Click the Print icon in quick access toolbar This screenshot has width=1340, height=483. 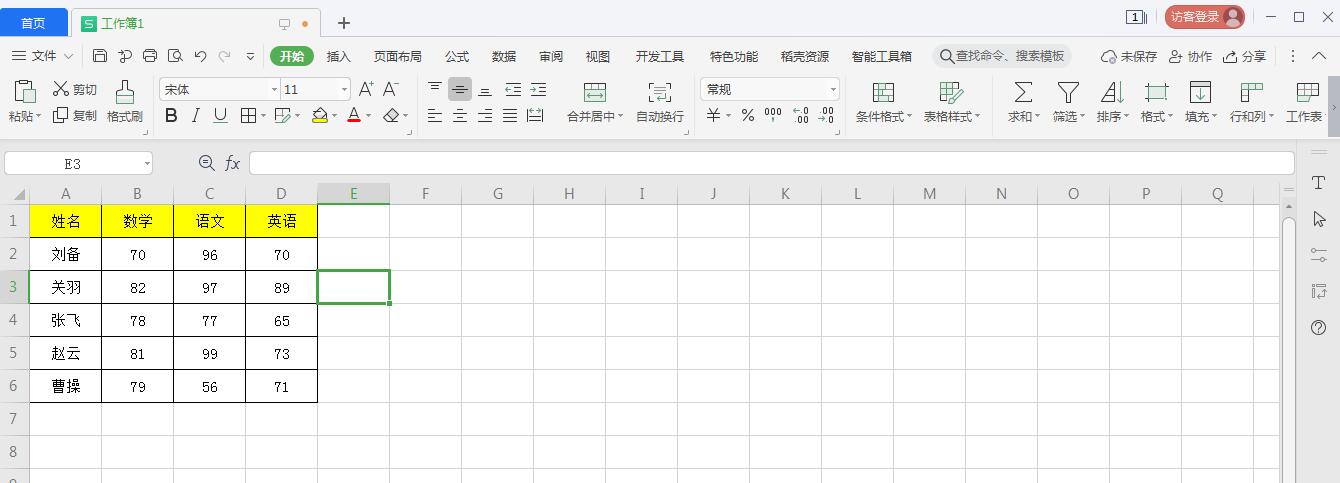(150, 56)
